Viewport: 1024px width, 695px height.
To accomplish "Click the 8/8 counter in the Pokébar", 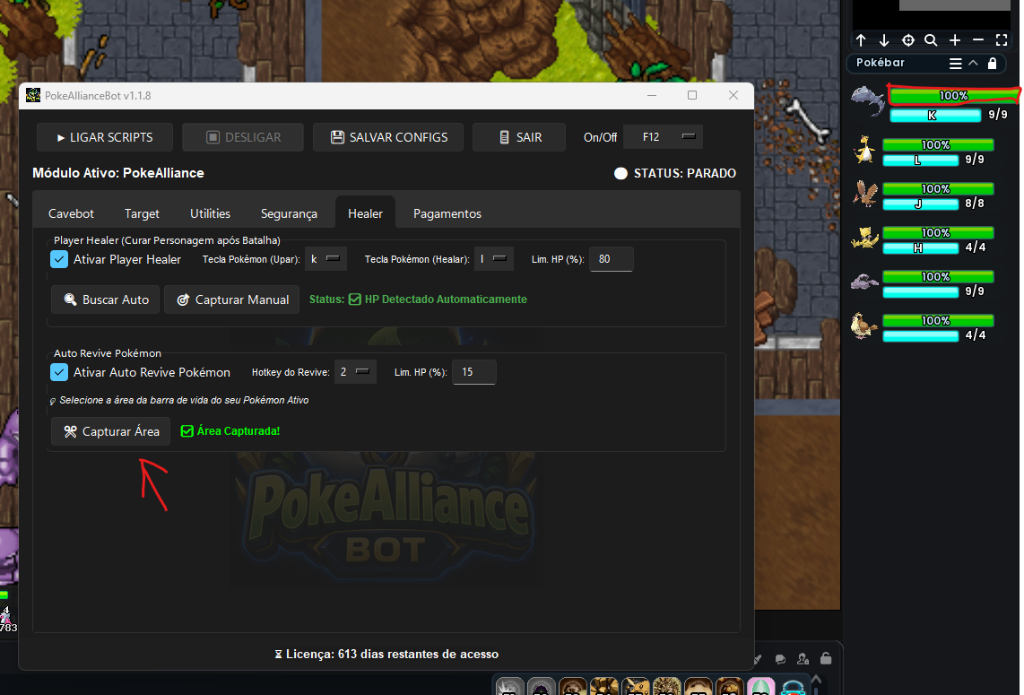I will 974,203.
